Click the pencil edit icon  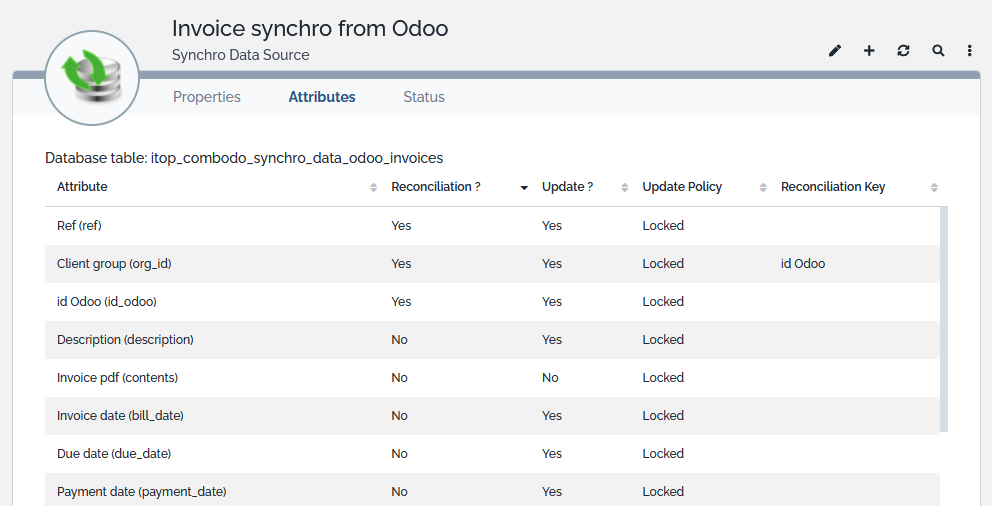pos(835,51)
